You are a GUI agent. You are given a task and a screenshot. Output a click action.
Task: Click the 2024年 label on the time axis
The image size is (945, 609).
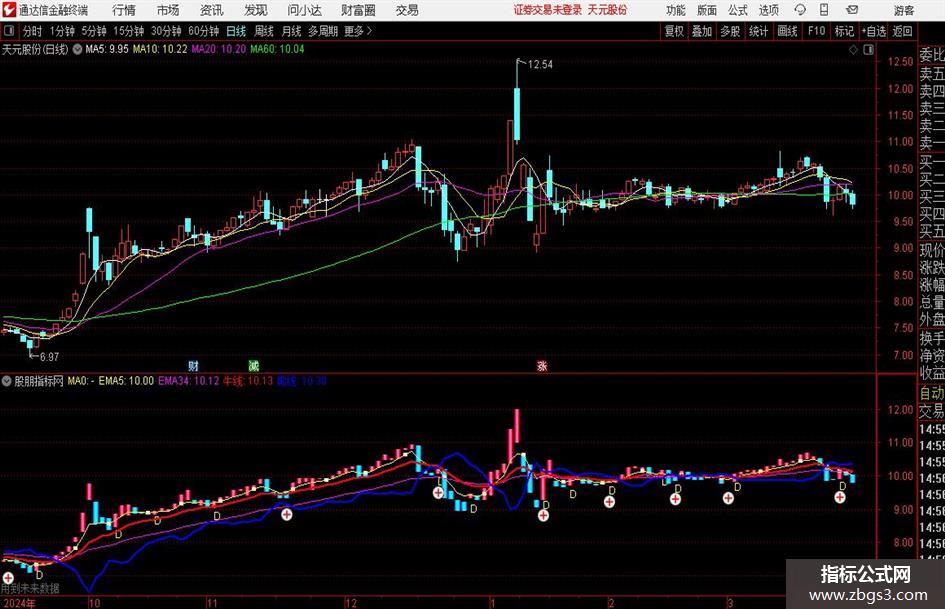click(18, 603)
